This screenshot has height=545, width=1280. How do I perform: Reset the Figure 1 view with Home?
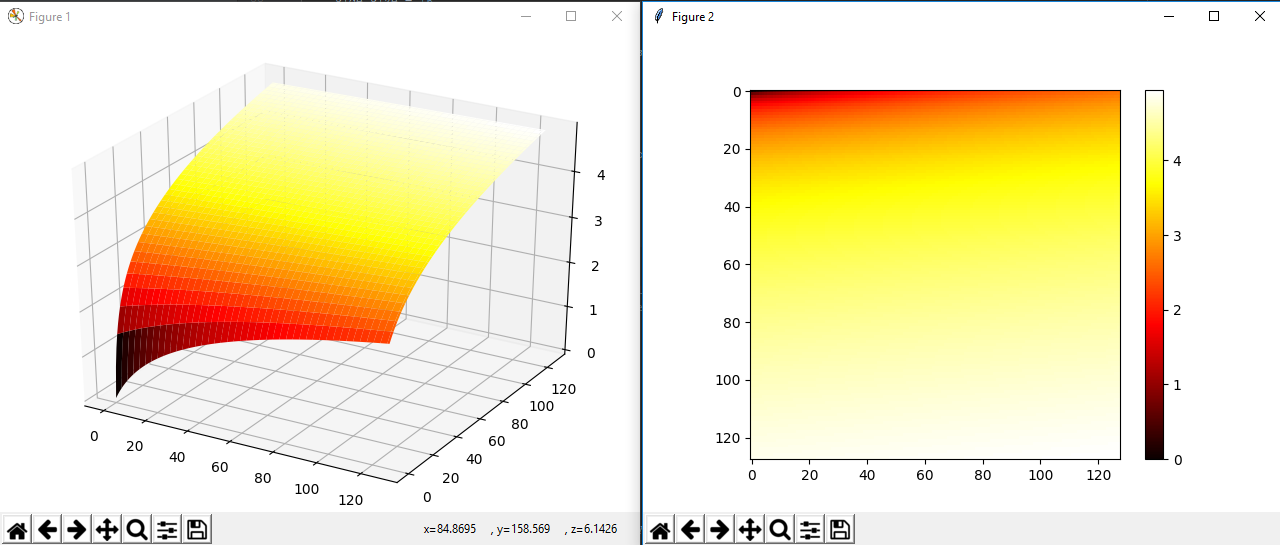click(17, 530)
